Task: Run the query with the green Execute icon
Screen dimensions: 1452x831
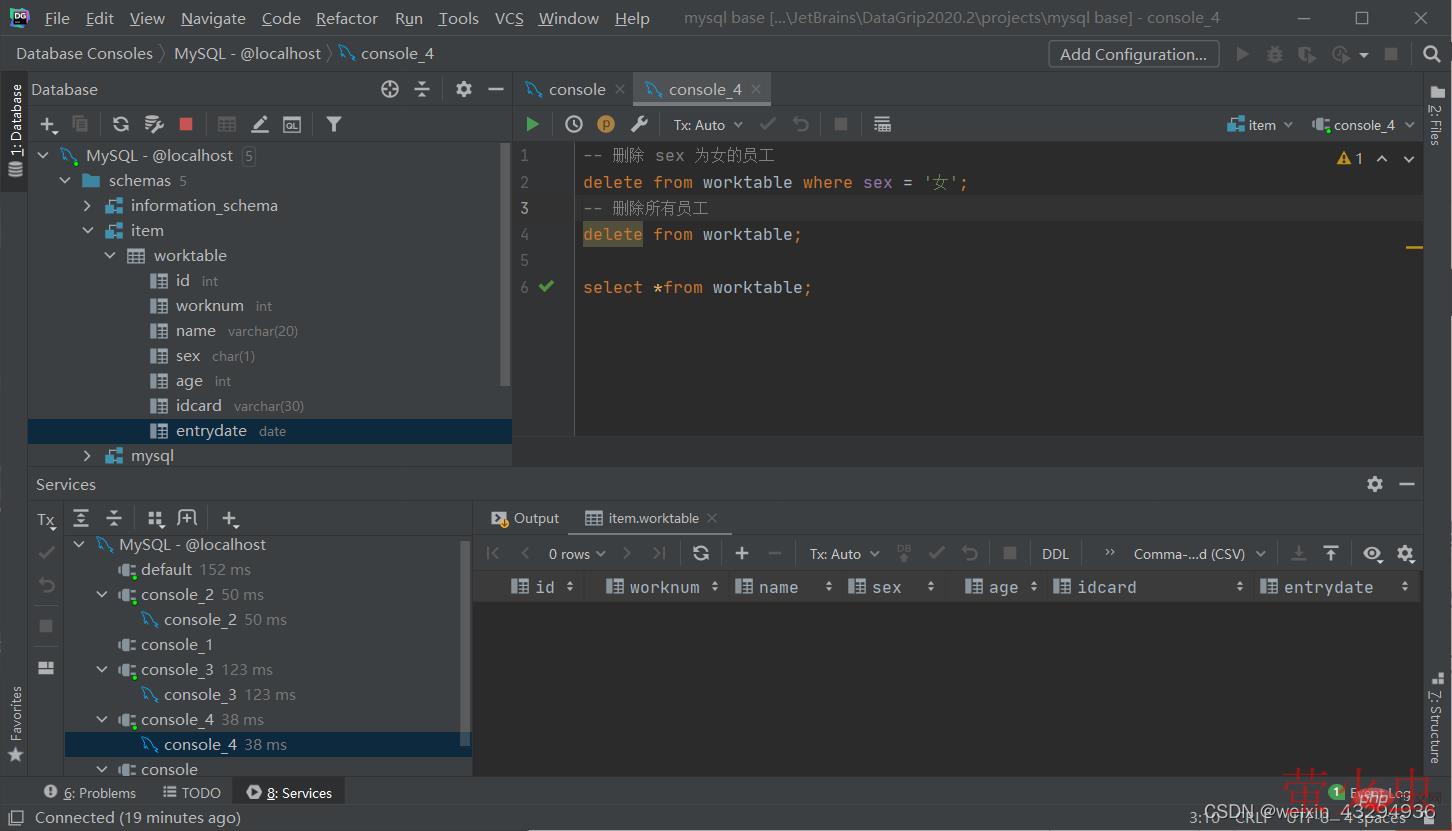Action: (x=532, y=124)
